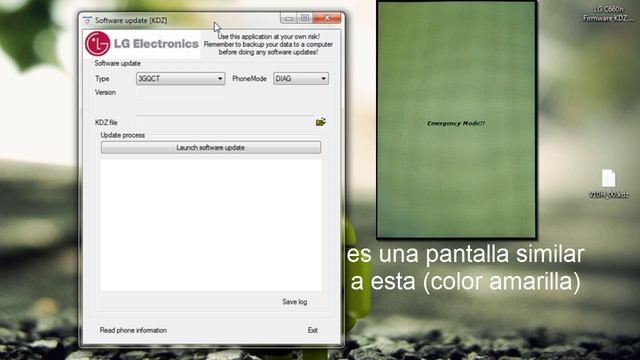640x360 pixels.
Task: Minimize the Software update window
Action: 289,18
